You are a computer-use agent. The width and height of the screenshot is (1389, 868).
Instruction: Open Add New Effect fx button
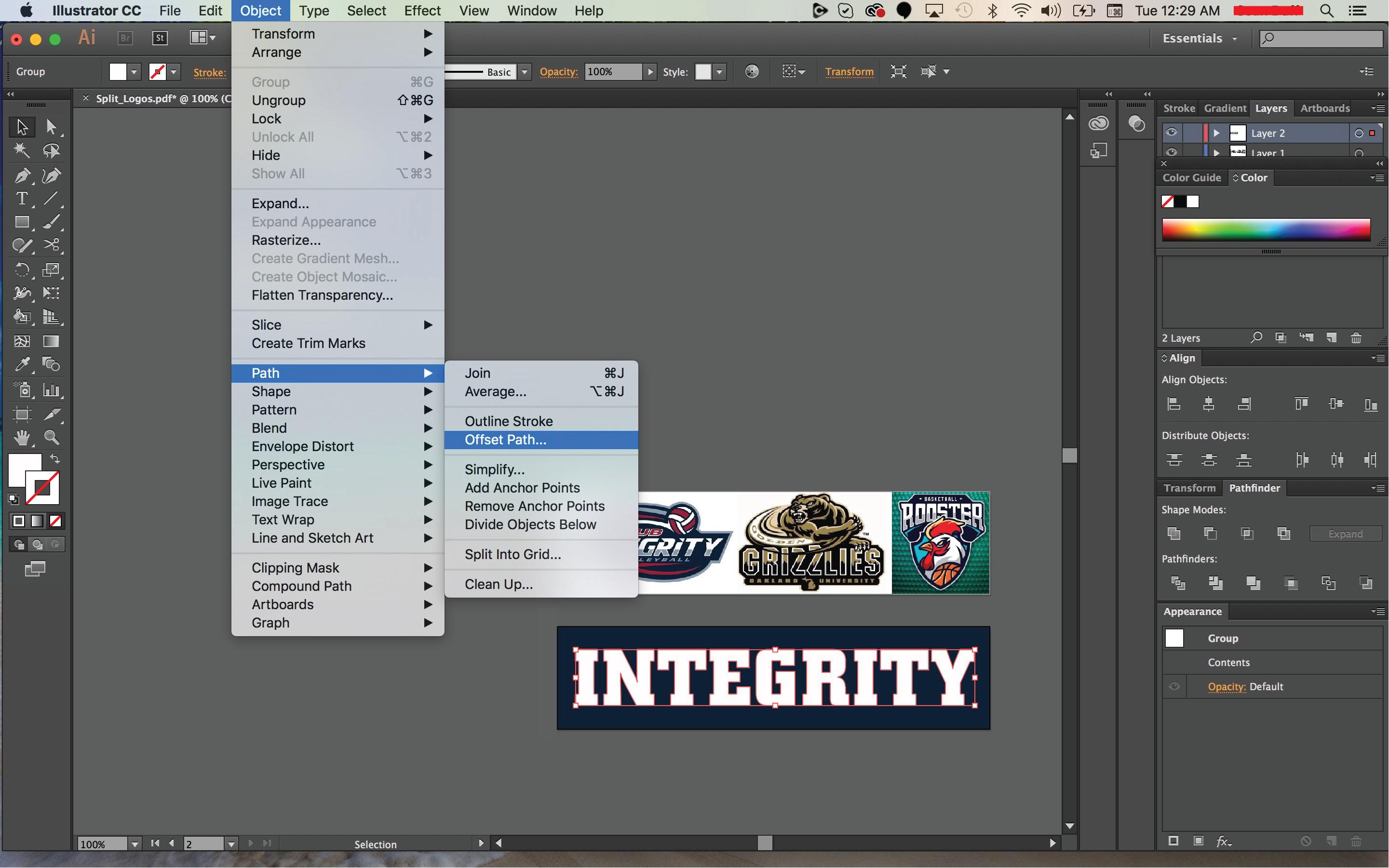1223,841
